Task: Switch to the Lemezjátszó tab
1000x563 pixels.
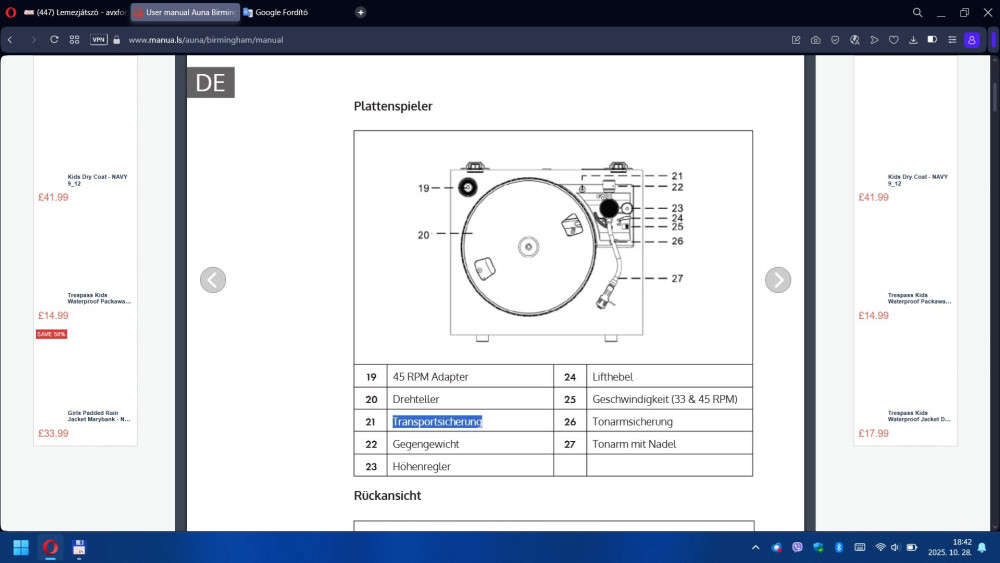Action: [75, 12]
